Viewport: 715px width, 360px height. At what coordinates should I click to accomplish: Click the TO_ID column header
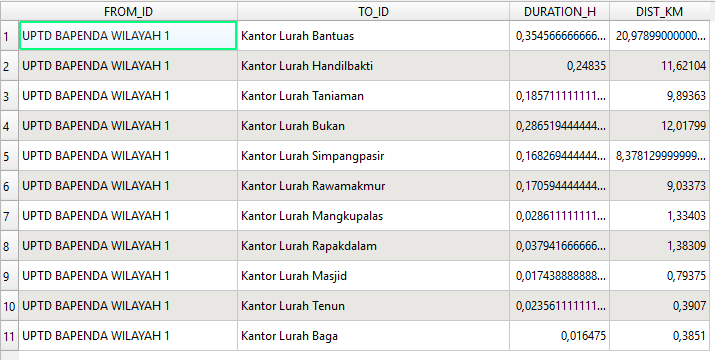click(x=373, y=11)
